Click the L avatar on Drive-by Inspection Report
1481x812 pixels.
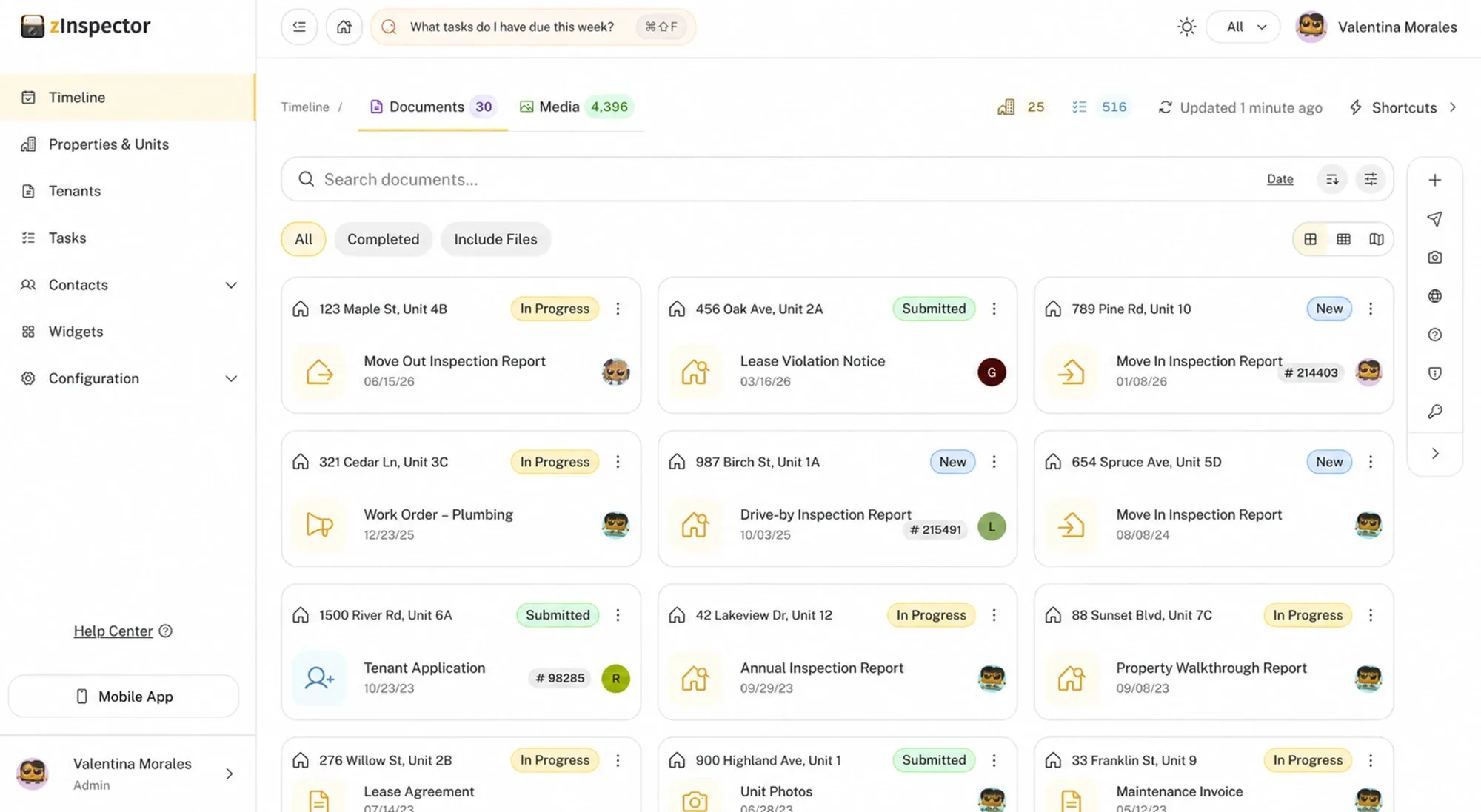pos(992,527)
